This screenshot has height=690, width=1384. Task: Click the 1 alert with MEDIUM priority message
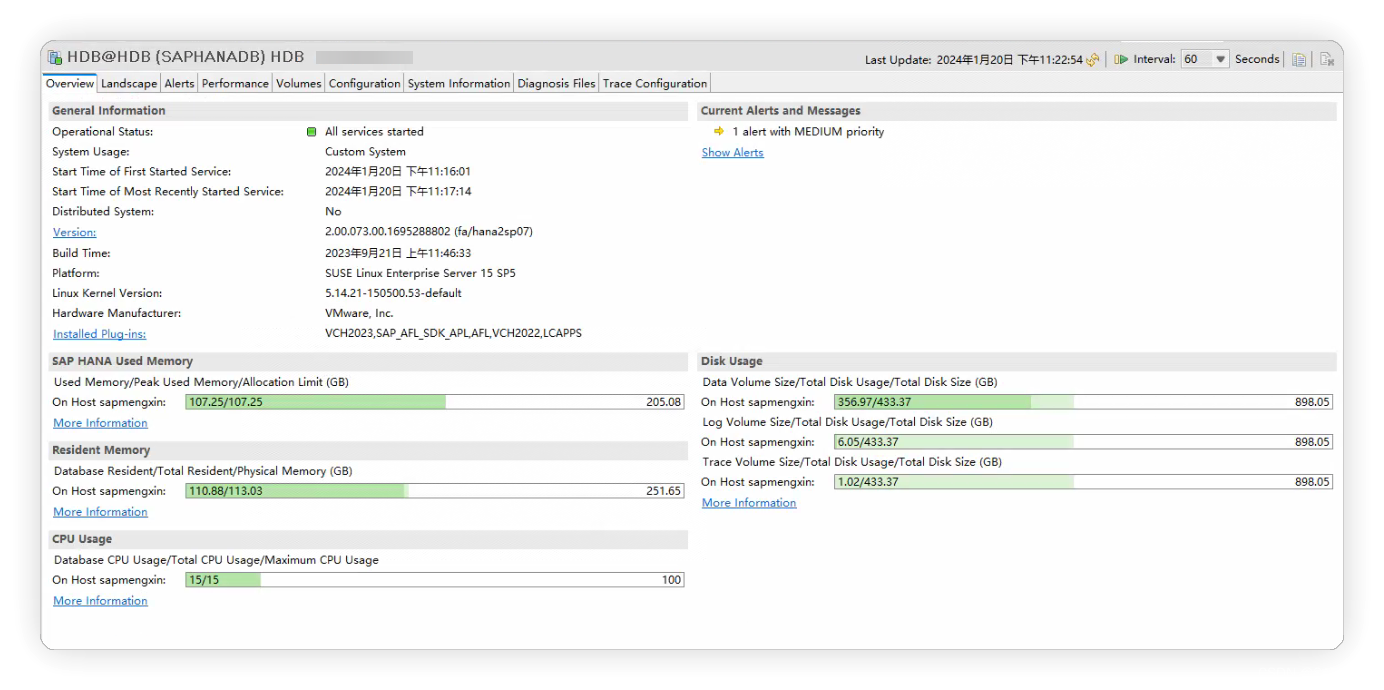[808, 132]
